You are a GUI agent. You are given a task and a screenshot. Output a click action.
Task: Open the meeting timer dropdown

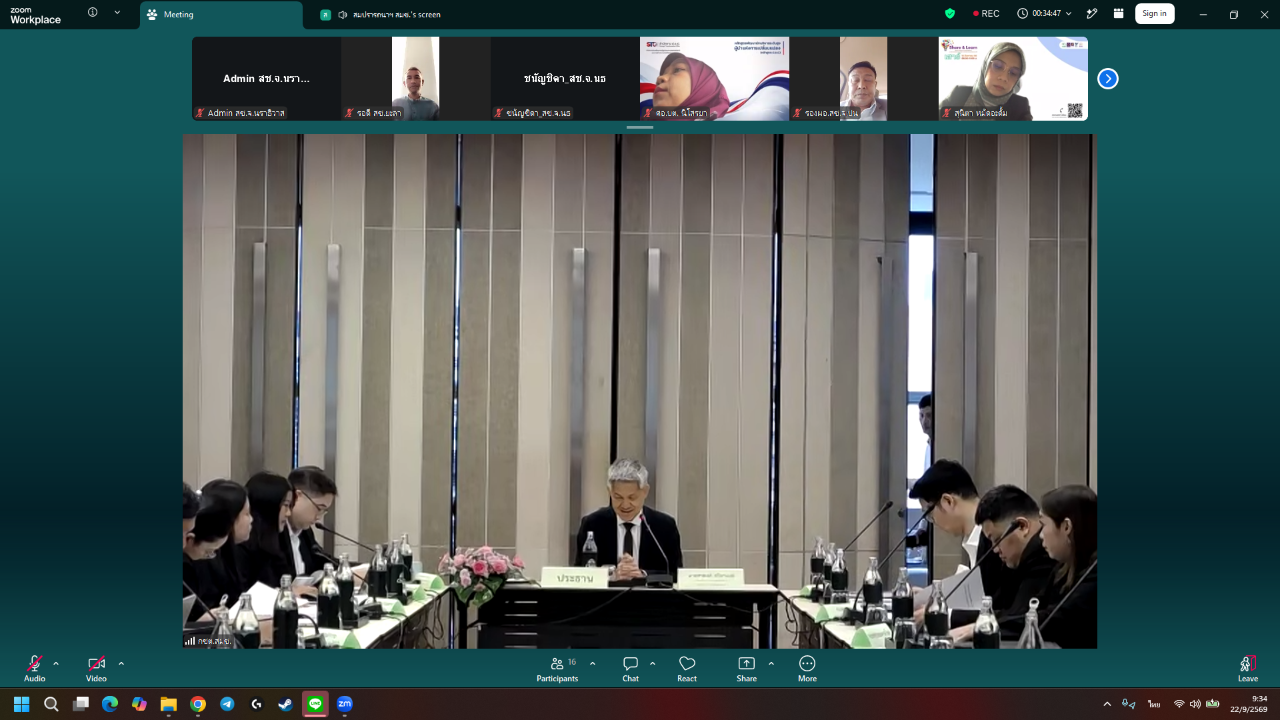click(1044, 14)
